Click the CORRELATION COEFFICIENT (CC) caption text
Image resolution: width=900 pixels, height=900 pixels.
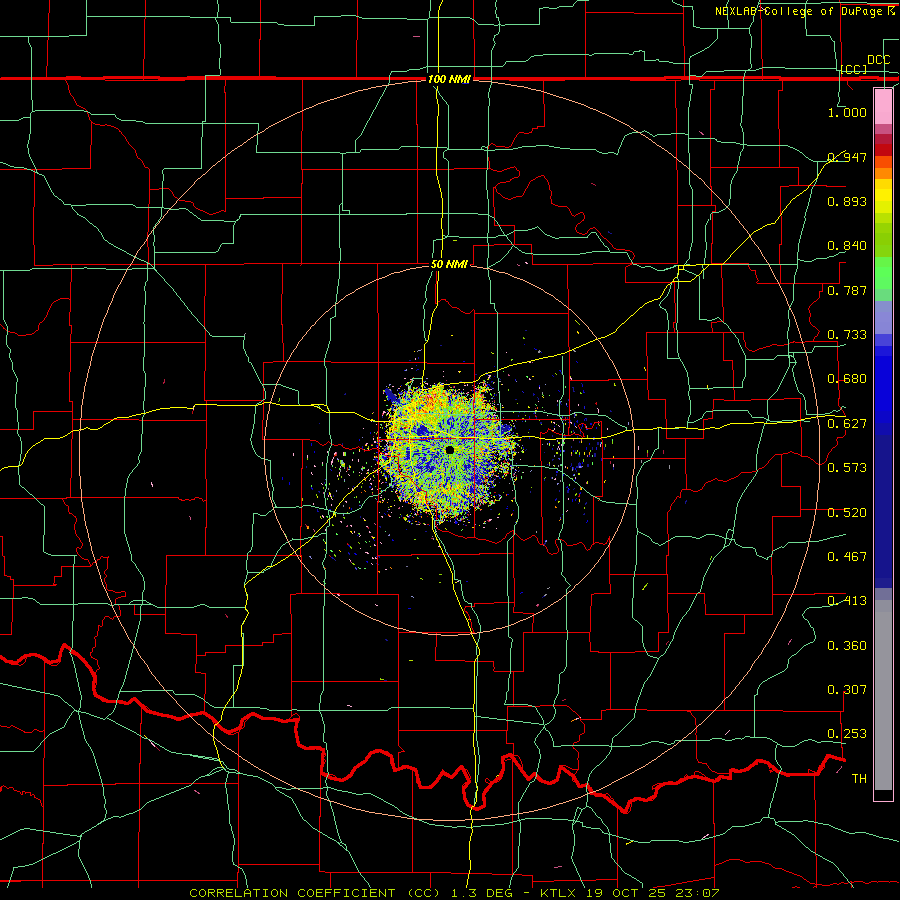click(315, 893)
